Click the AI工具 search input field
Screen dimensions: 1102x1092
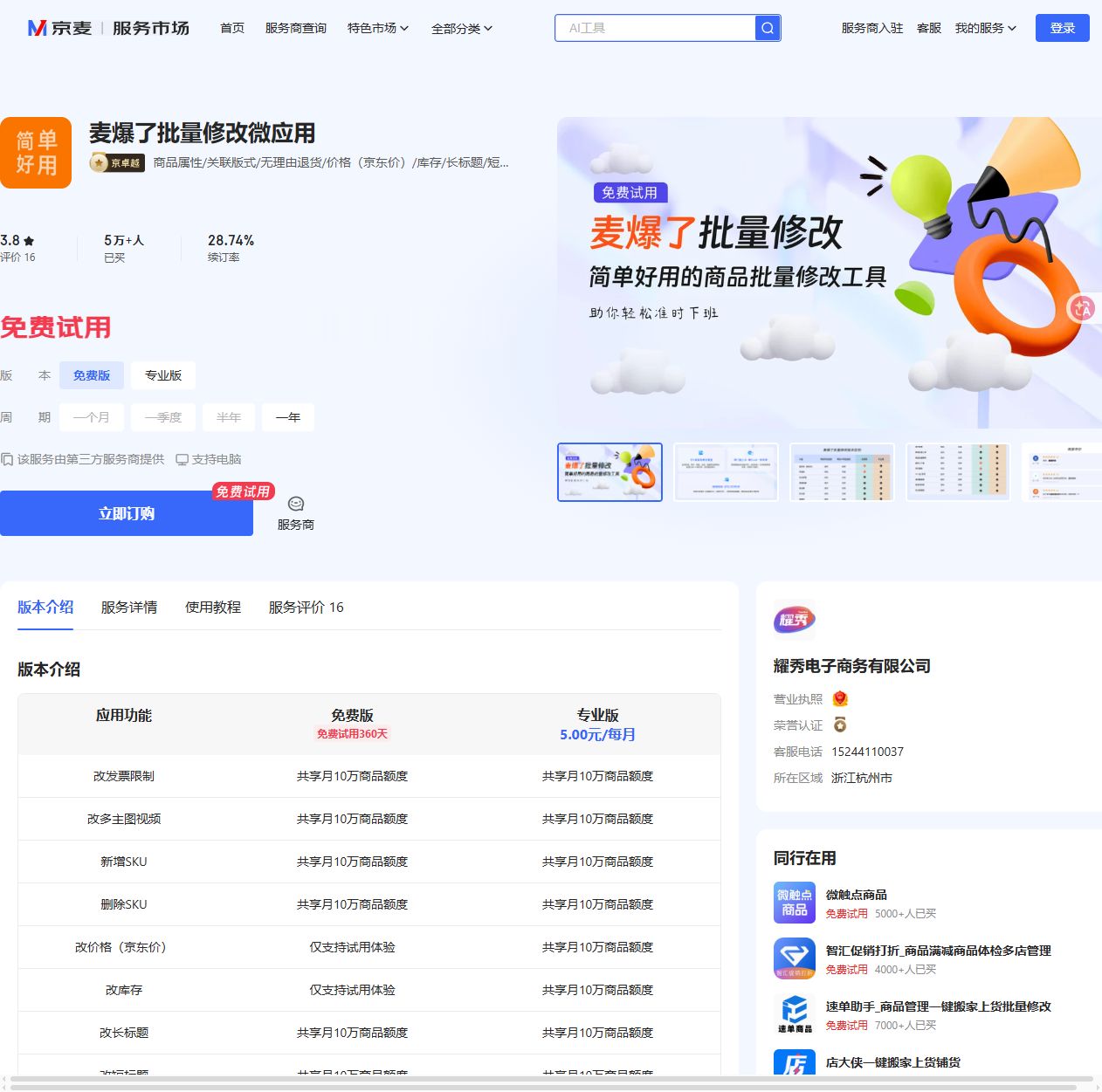click(655, 28)
